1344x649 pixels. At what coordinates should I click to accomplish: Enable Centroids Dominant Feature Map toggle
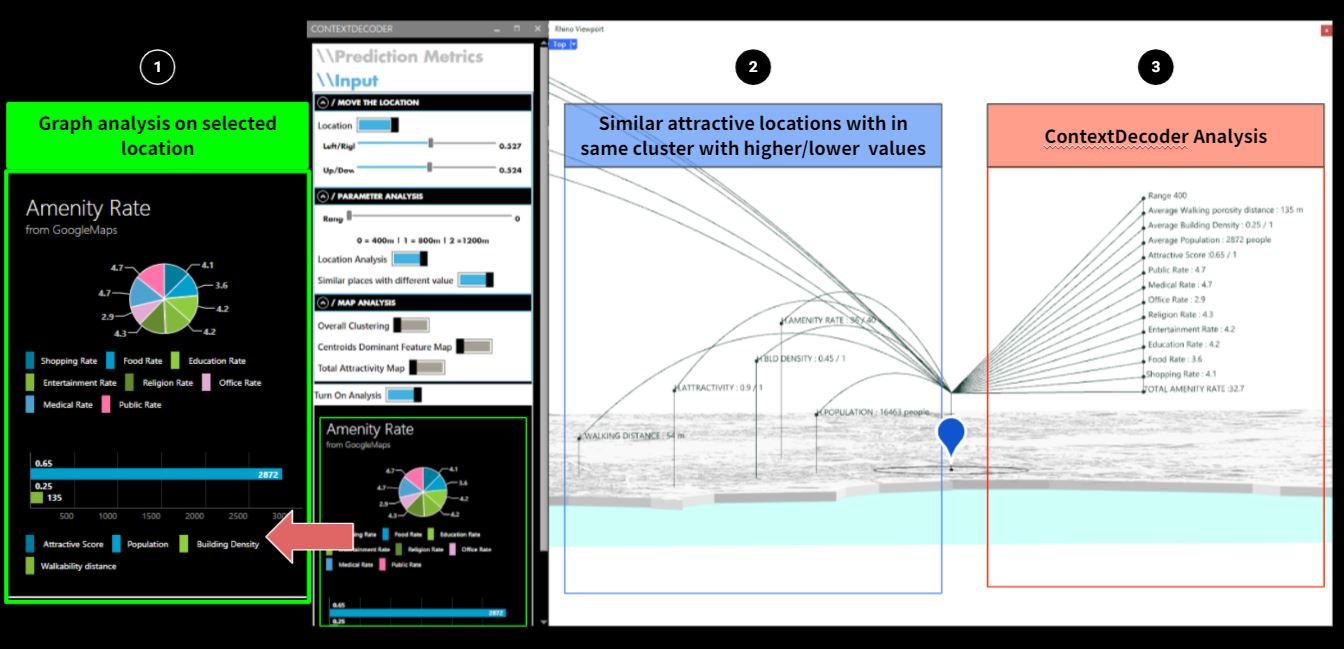click(x=474, y=346)
